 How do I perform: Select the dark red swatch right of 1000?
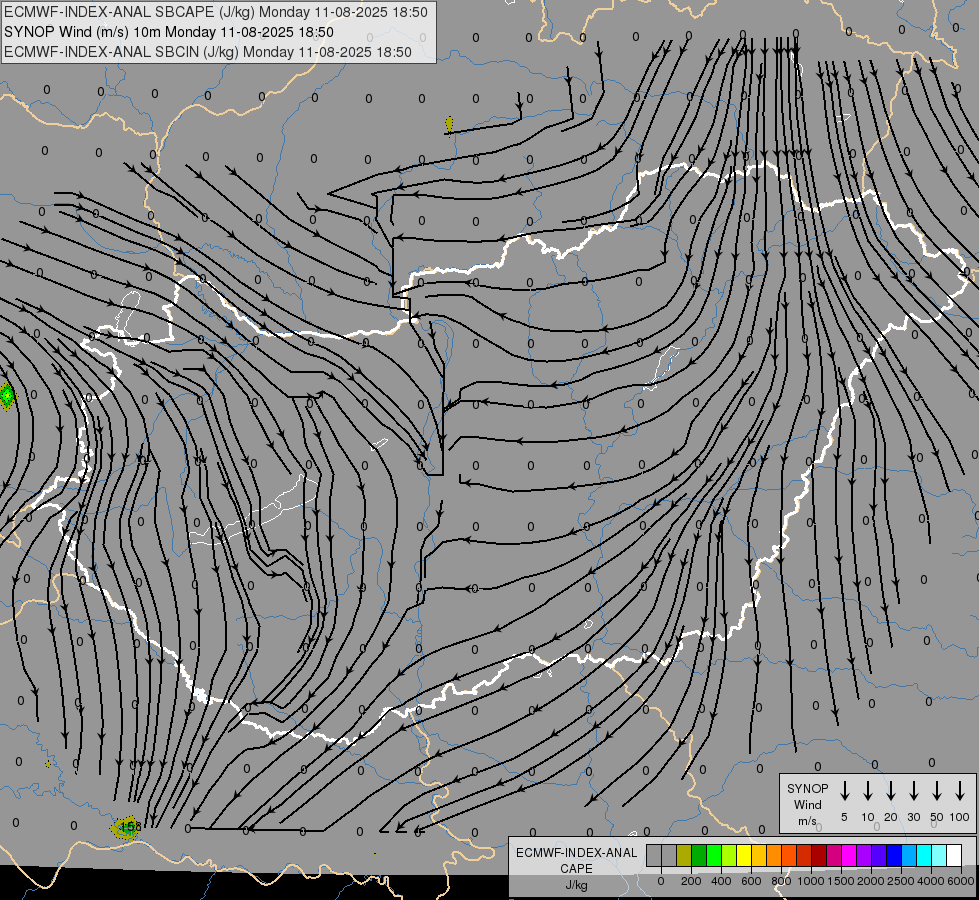819,856
